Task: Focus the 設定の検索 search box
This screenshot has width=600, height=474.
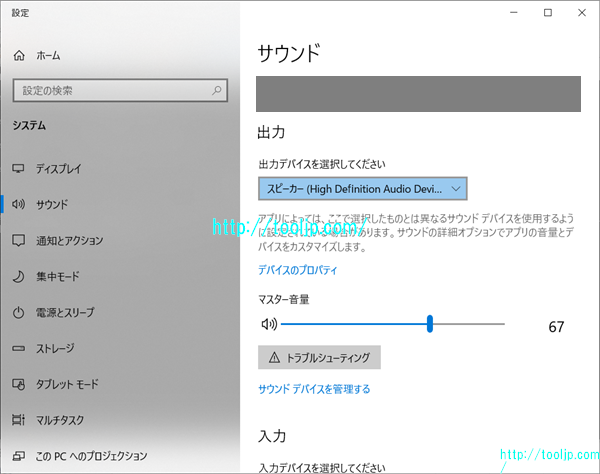Action: pos(120,90)
